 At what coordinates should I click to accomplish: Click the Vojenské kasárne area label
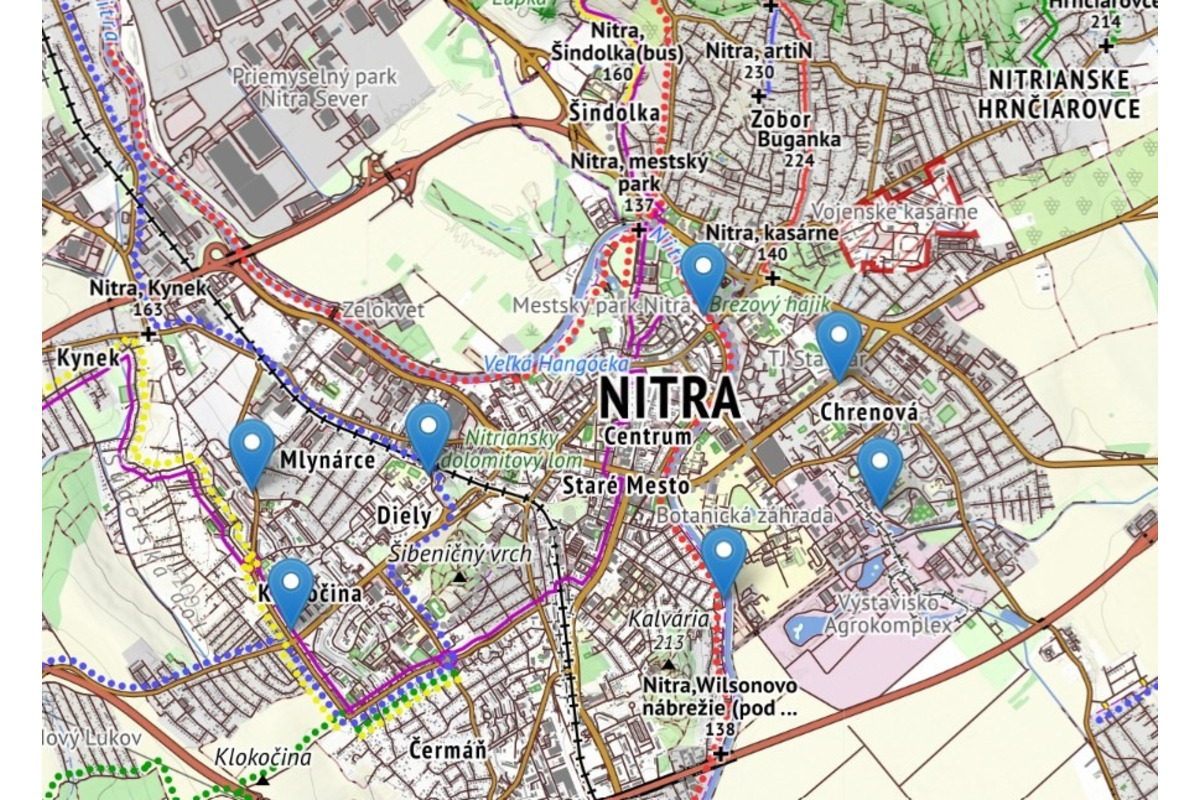[x=893, y=212]
